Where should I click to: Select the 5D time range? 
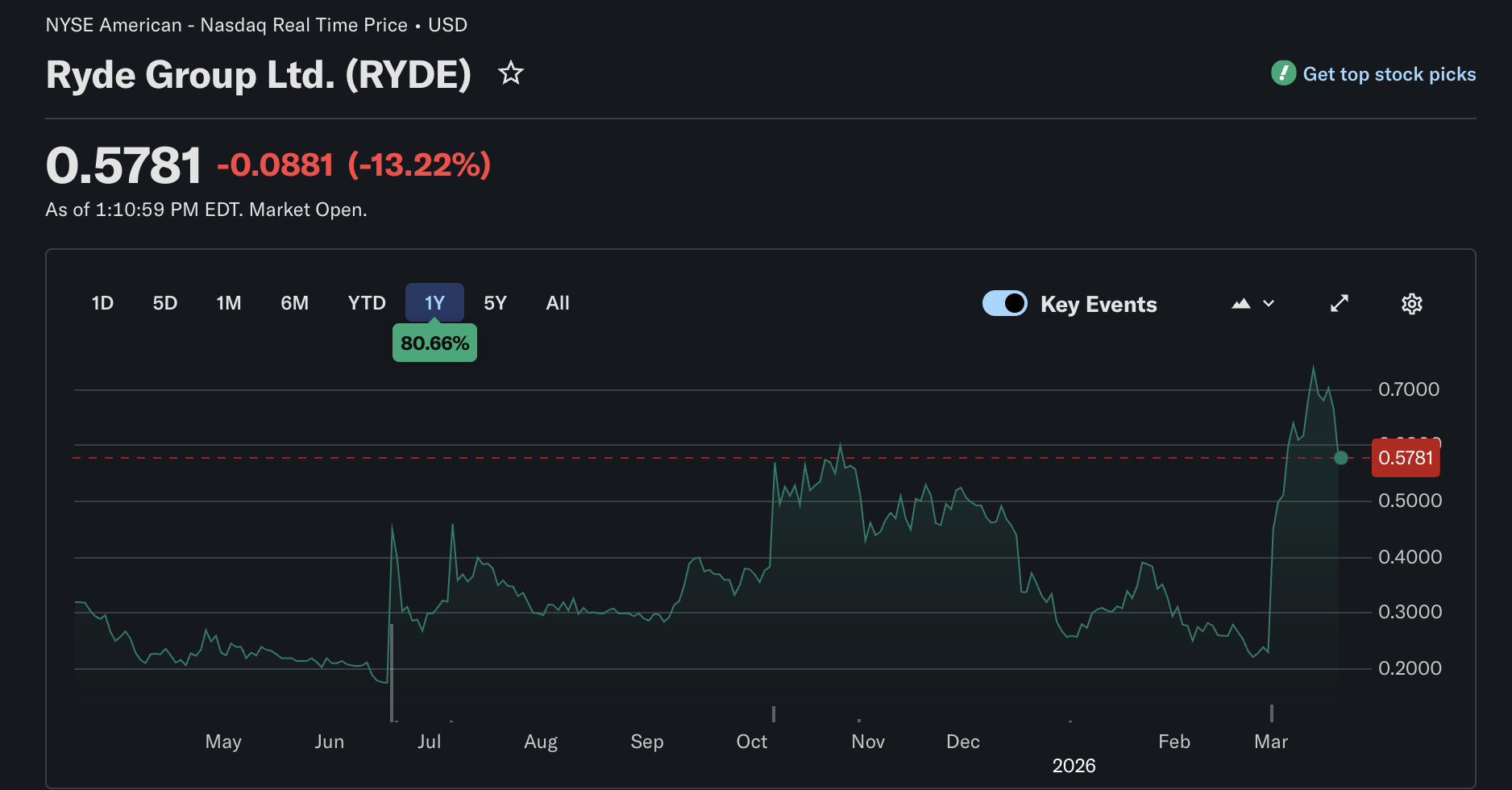click(x=165, y=302)
